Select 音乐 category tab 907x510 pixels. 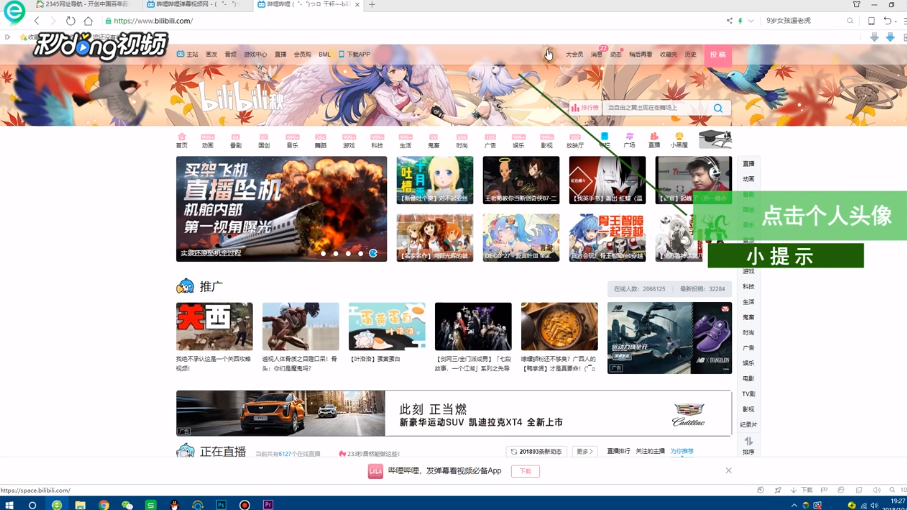[293, 141]
